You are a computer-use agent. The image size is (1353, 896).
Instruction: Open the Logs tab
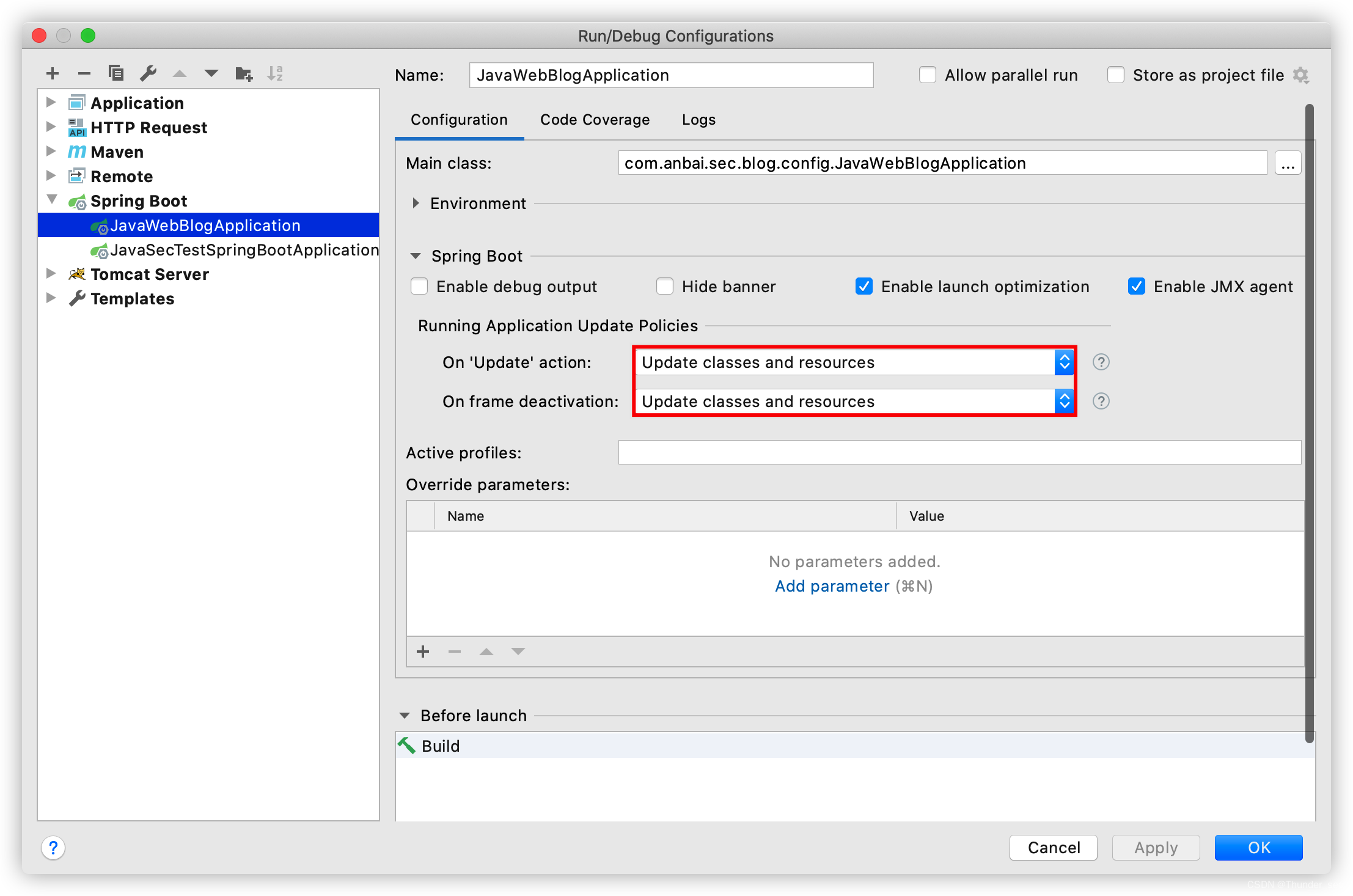click(x=698, y=120)
